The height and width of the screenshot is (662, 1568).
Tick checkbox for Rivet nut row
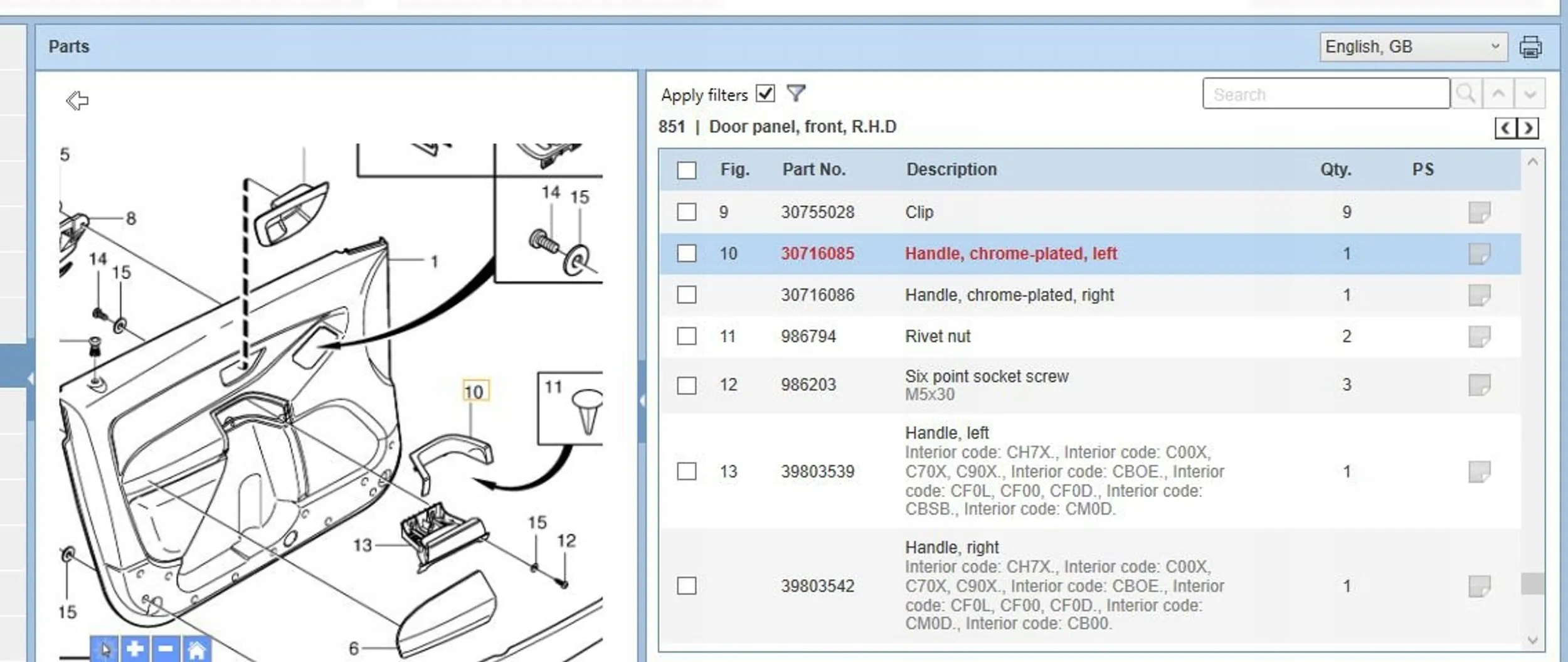click(x=687, y=336)
